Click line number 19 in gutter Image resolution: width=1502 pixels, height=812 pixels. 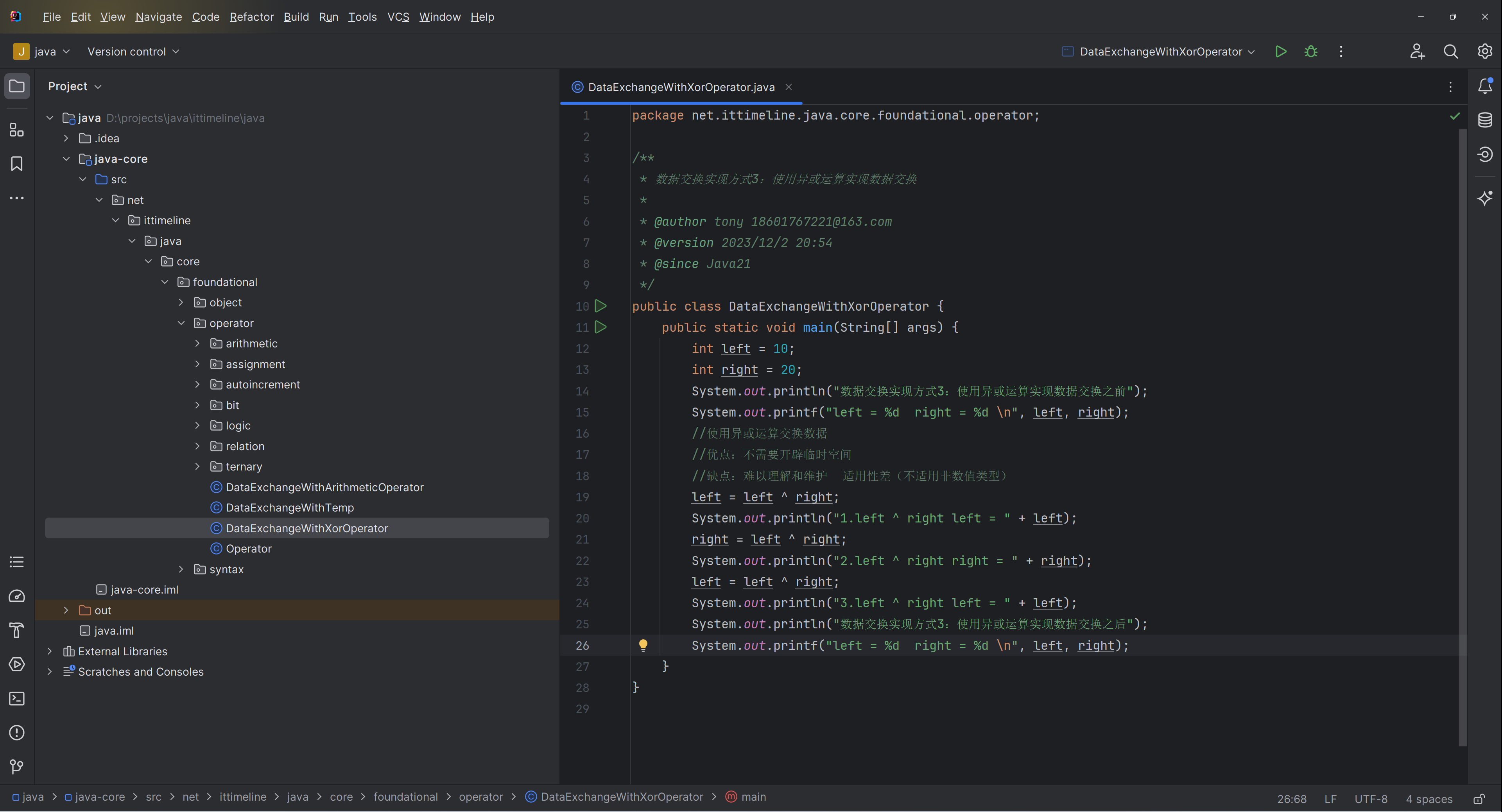coord(583,497)
